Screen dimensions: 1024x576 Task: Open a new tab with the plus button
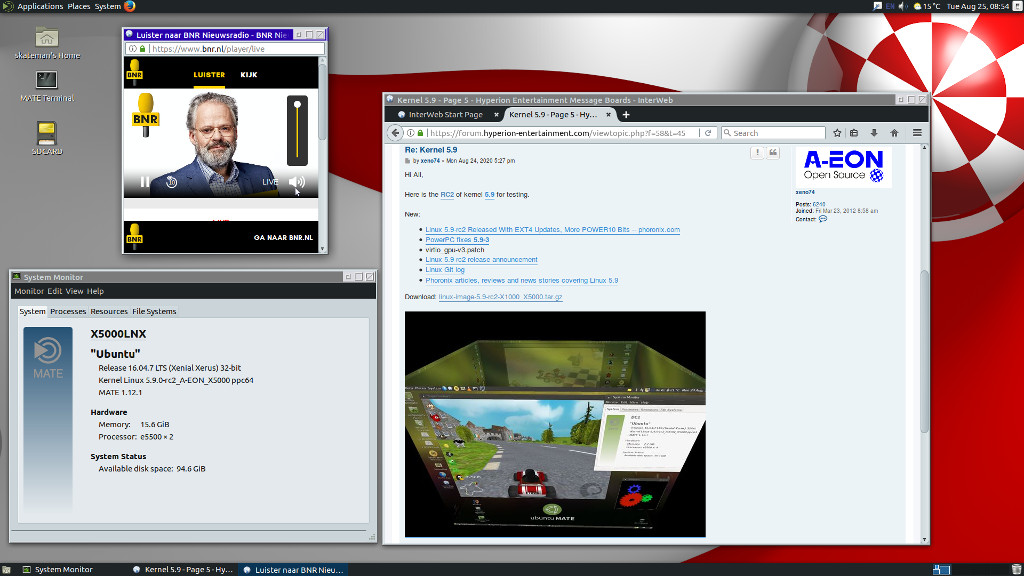(626, 115)
